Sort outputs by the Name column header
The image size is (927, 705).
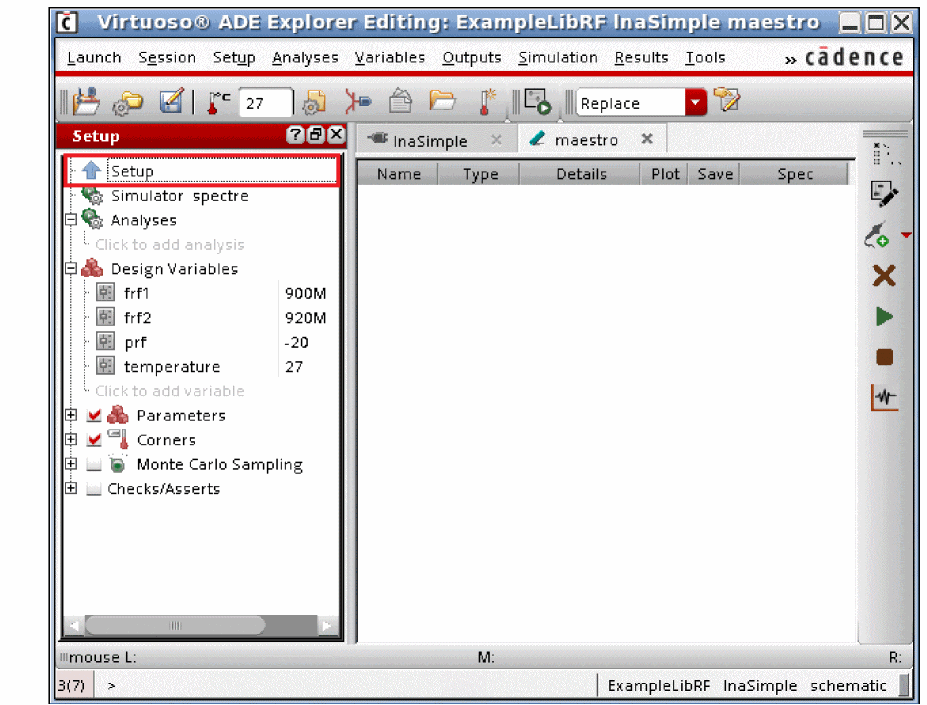(398, 174)
